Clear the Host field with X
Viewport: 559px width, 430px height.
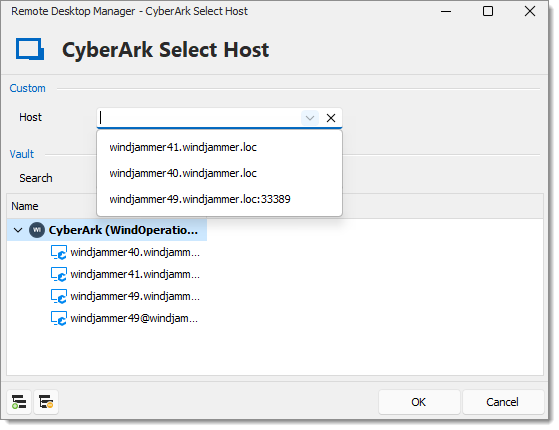[331, 118]
